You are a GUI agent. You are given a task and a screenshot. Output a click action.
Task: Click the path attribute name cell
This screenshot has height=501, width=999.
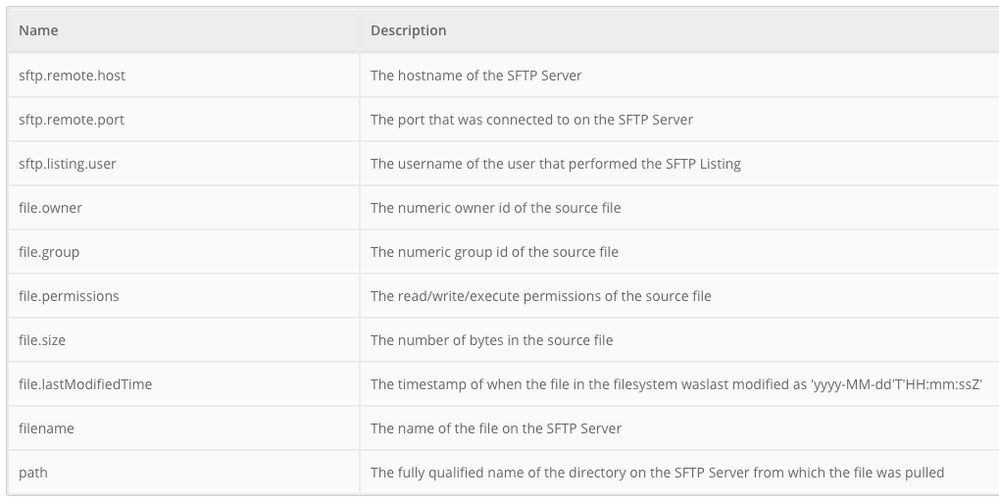[x=33, y=472]
